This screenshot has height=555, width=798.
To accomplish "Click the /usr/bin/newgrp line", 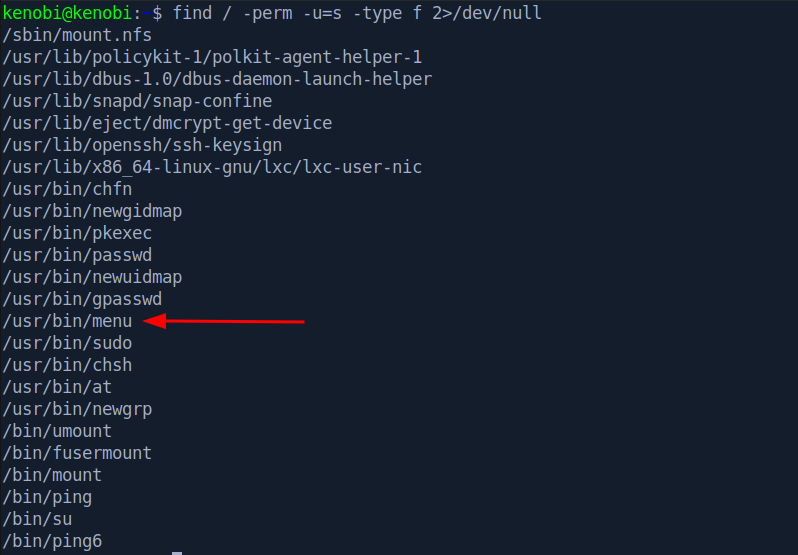I will click(x=77, y=410).
